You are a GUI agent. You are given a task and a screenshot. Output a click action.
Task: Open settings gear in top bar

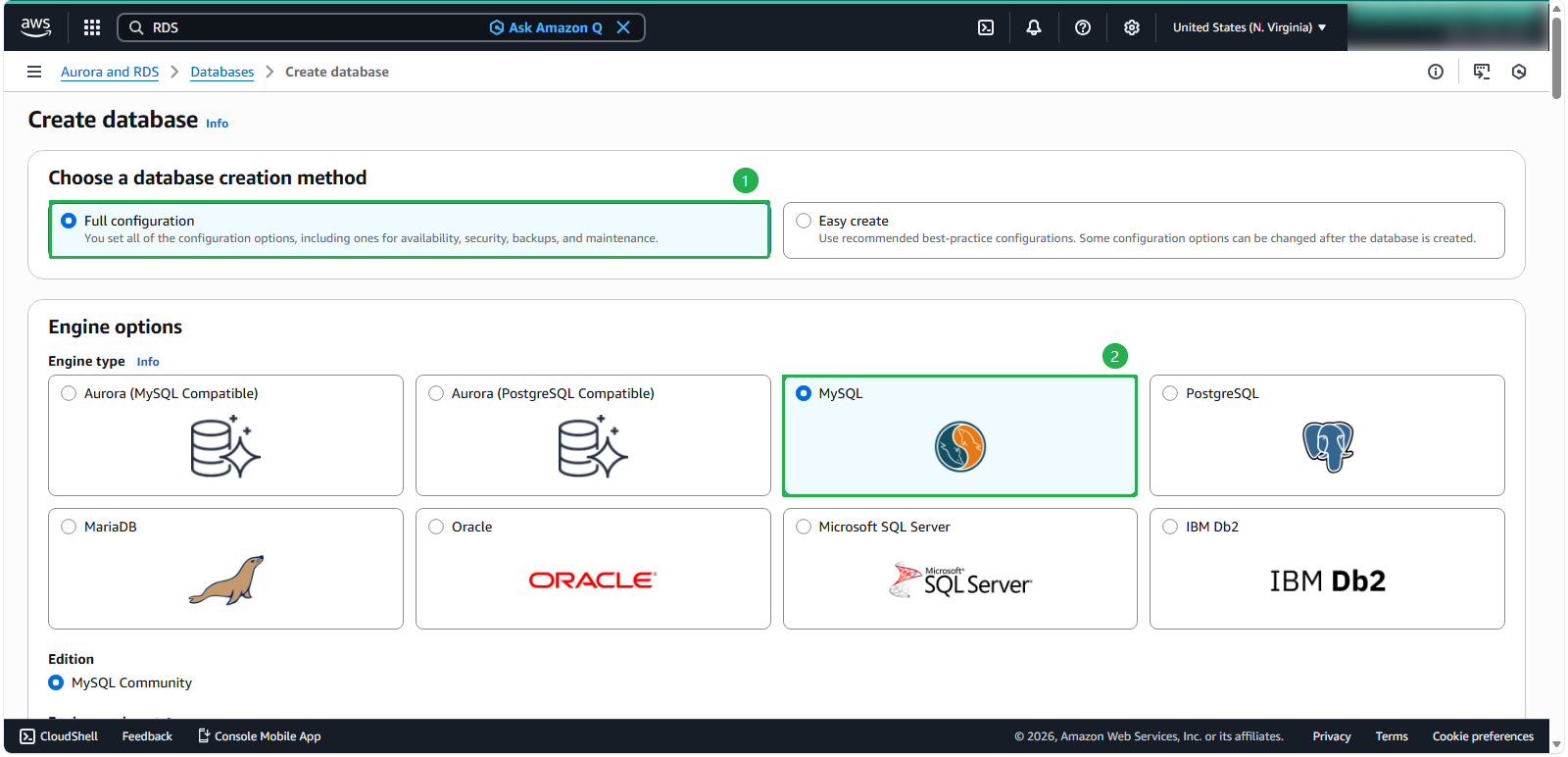tap(1132, 27)
